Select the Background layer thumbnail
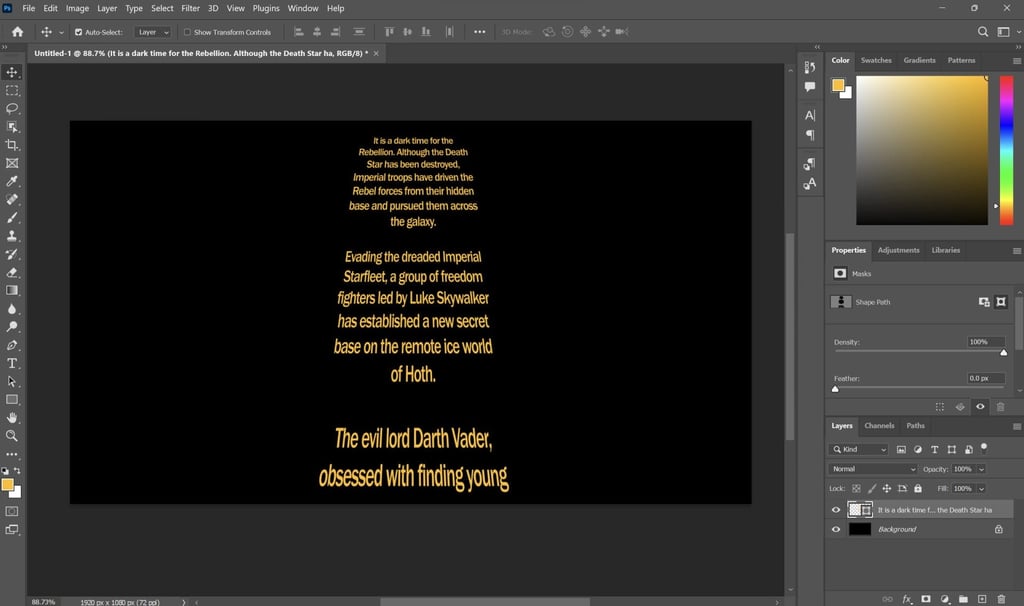The width and height of the screenshot is (1024, 606). pos(859,530)
